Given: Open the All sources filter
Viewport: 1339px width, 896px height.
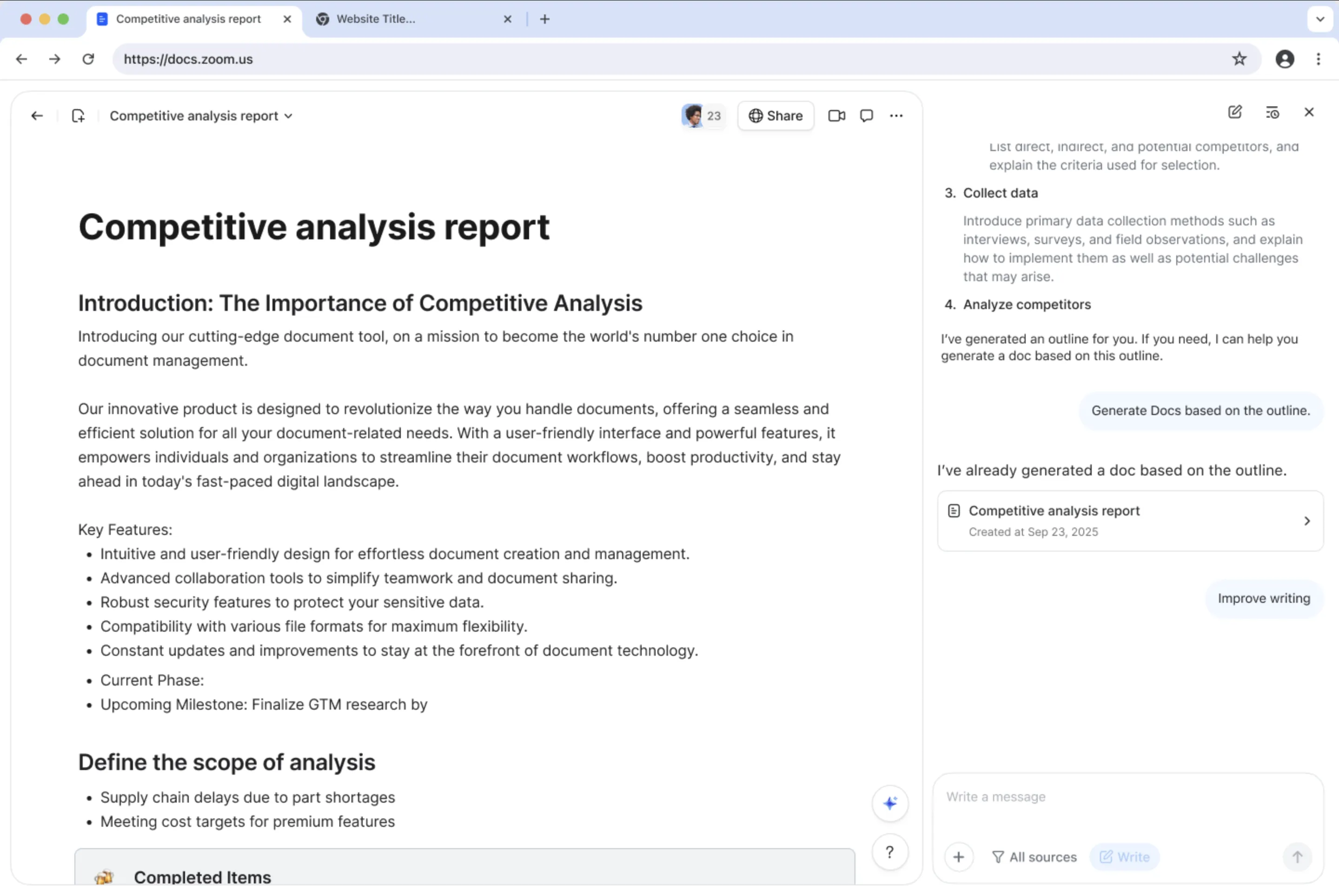Looking at the screenshot, I should pyautogui.click(x=1034, y=857).
